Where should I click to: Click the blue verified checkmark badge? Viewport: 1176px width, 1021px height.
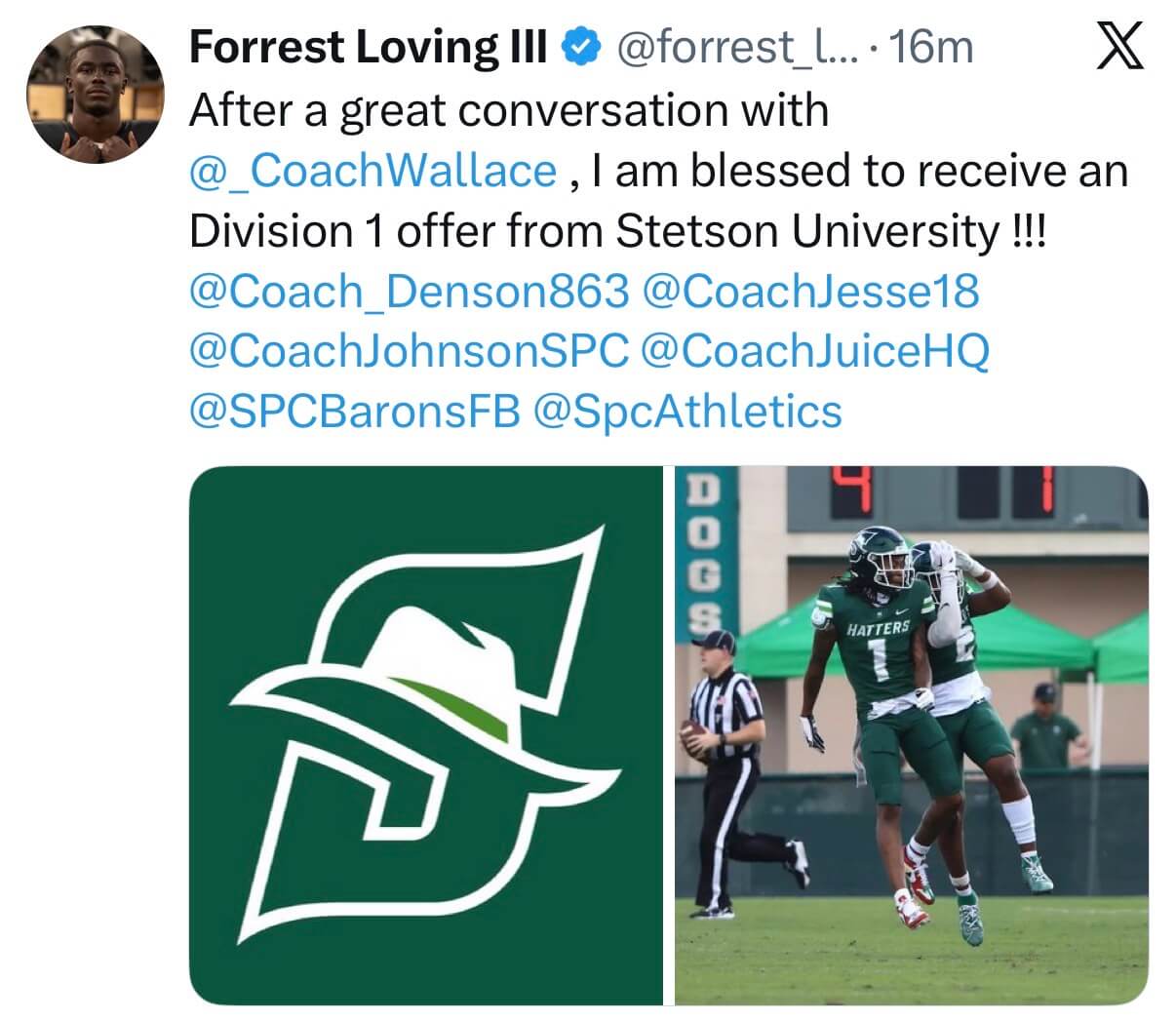pyautogui.click(x=583, y=47)
